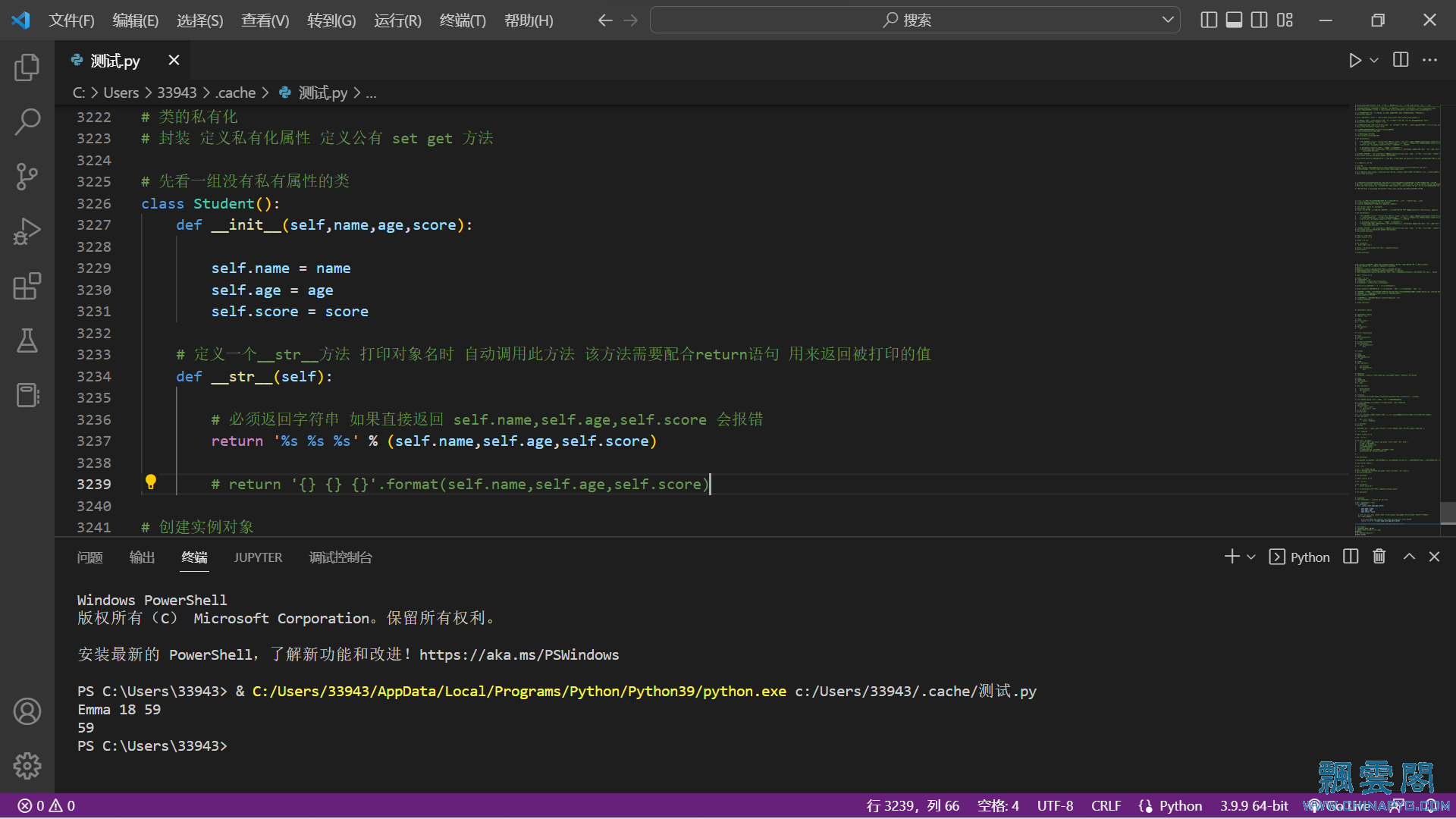Click the 33943 breadcrumb segment

(x=177, y=93)
